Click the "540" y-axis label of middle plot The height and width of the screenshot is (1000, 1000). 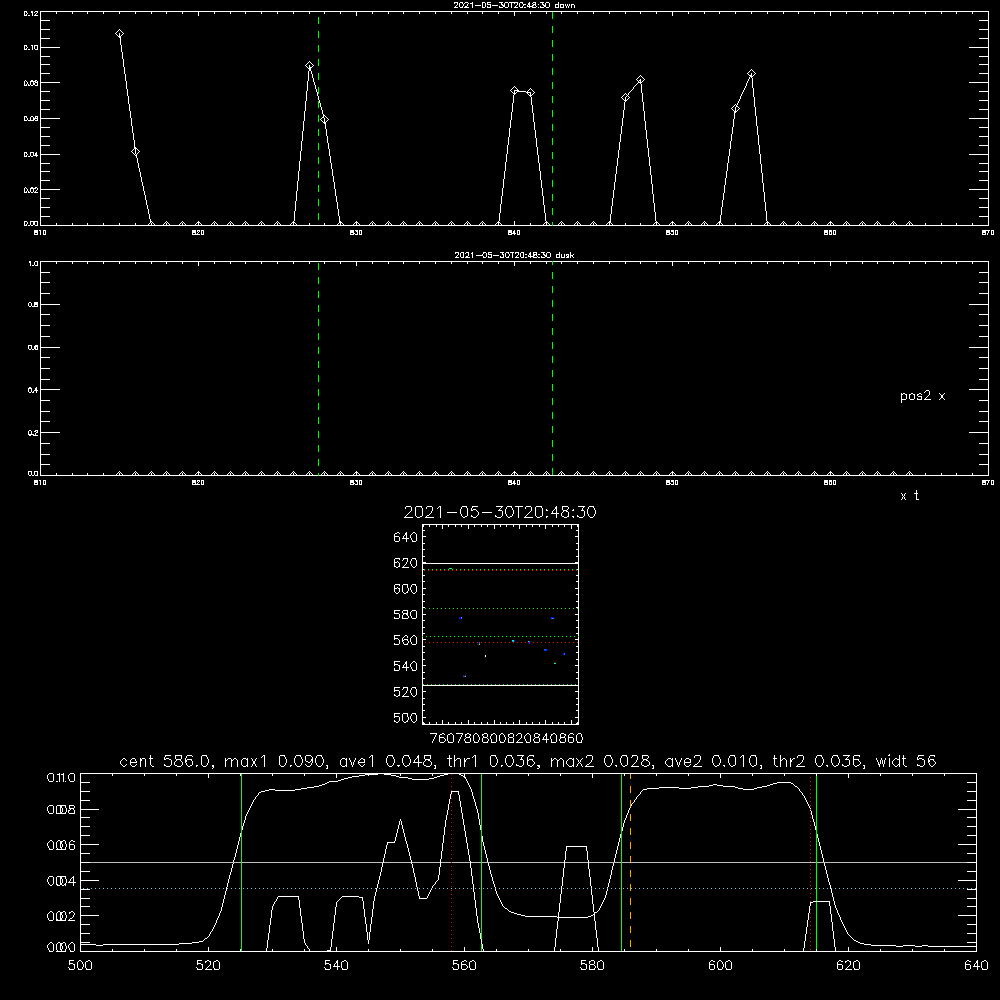click(406, 666)
